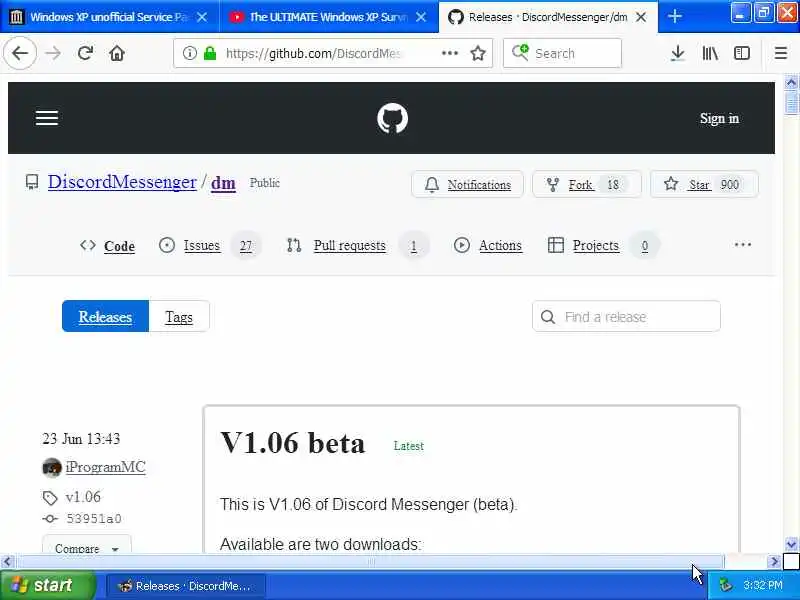Open iProgramMC's profile link
Screen dimensions: 800x600
[106, 467]
